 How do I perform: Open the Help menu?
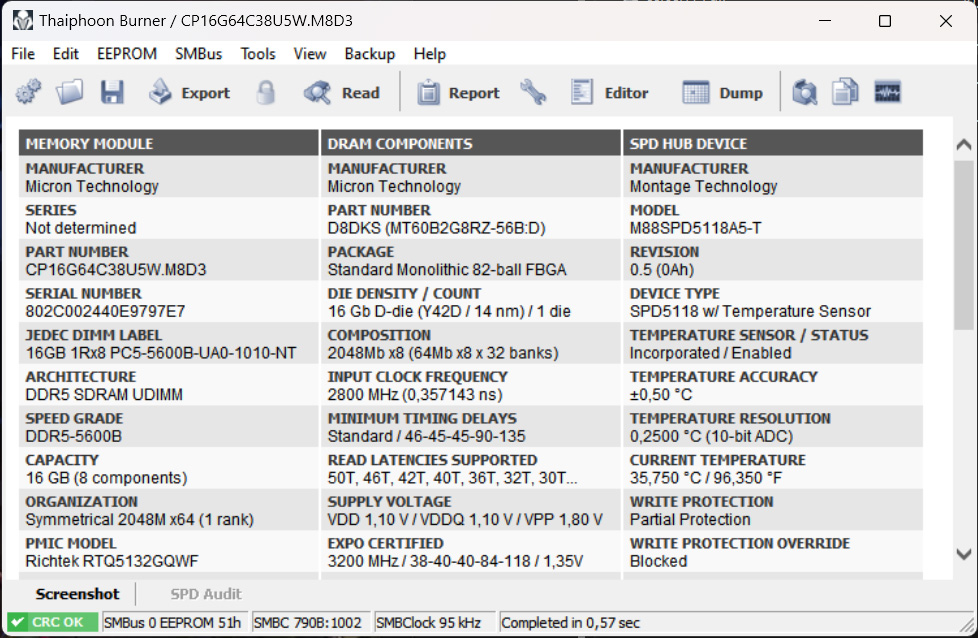(430, 54)
